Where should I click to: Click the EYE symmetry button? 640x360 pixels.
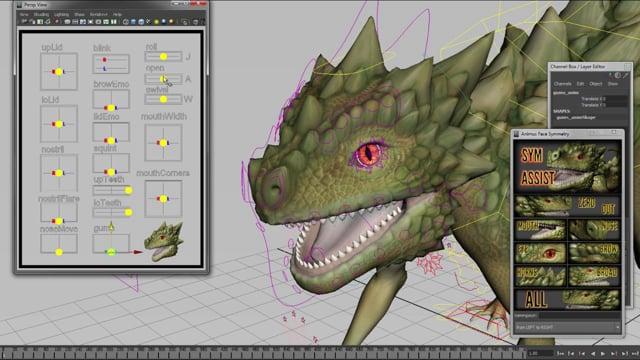[x=540, y=253]
